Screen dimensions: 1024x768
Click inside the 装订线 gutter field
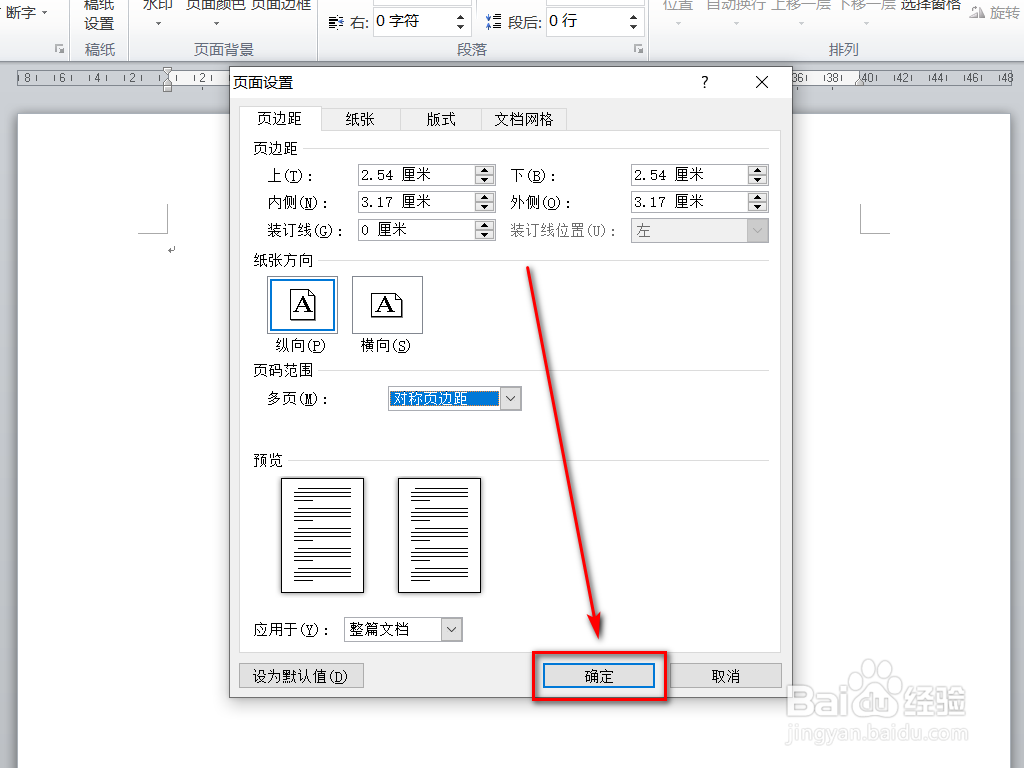pyautogui.click(x=415, y=229)
